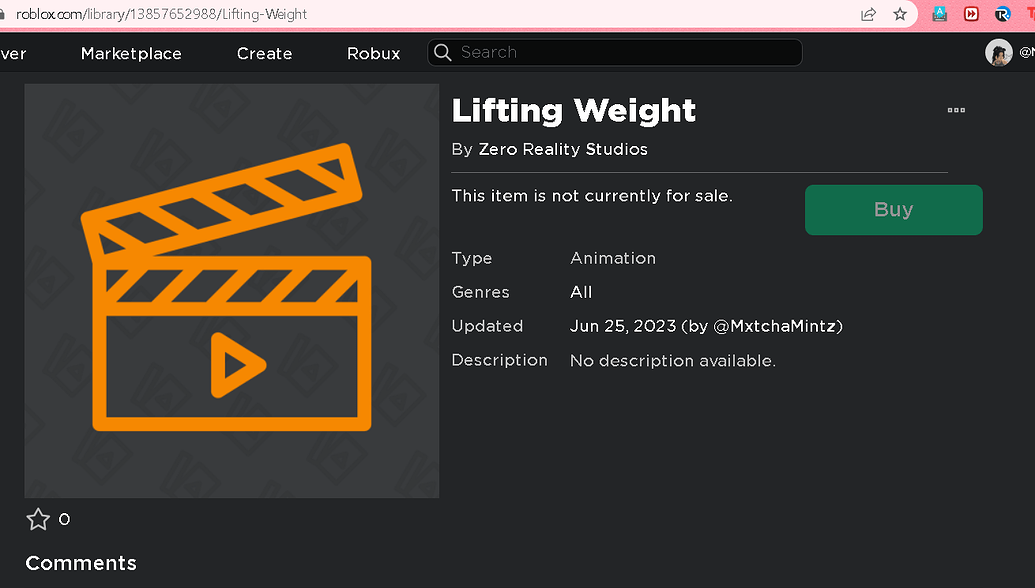
Task: Click the @MxtchaMintz updater link
Action: pos(779,326)
